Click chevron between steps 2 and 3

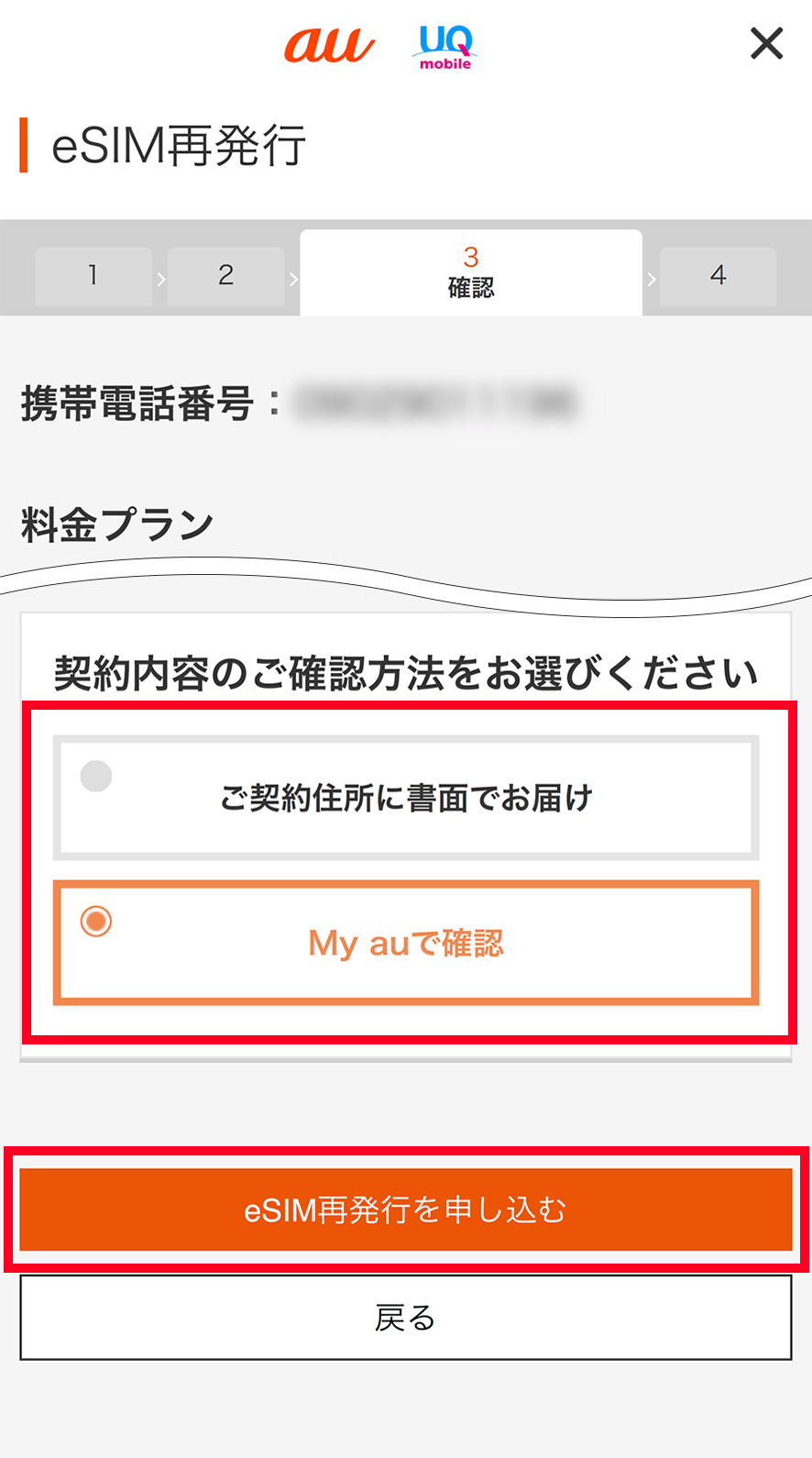click(293, 279)
